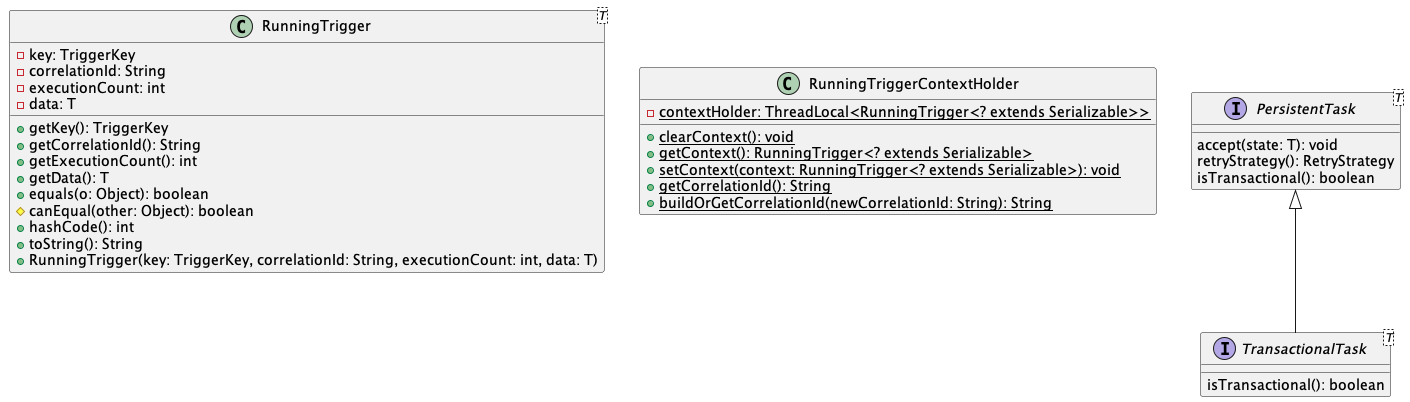The width and height of the screenshot is (1410, 402).
Task: Click the buildOrGetCorrelationId method
Action: 855,203
